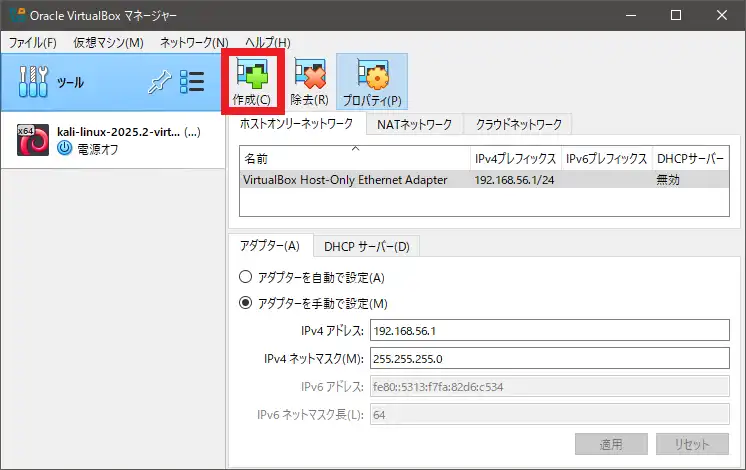The width and height of the screenshot is (746, 470).
Task: Open the 仮想マシン(M) menu
Action: coord(108,42)
